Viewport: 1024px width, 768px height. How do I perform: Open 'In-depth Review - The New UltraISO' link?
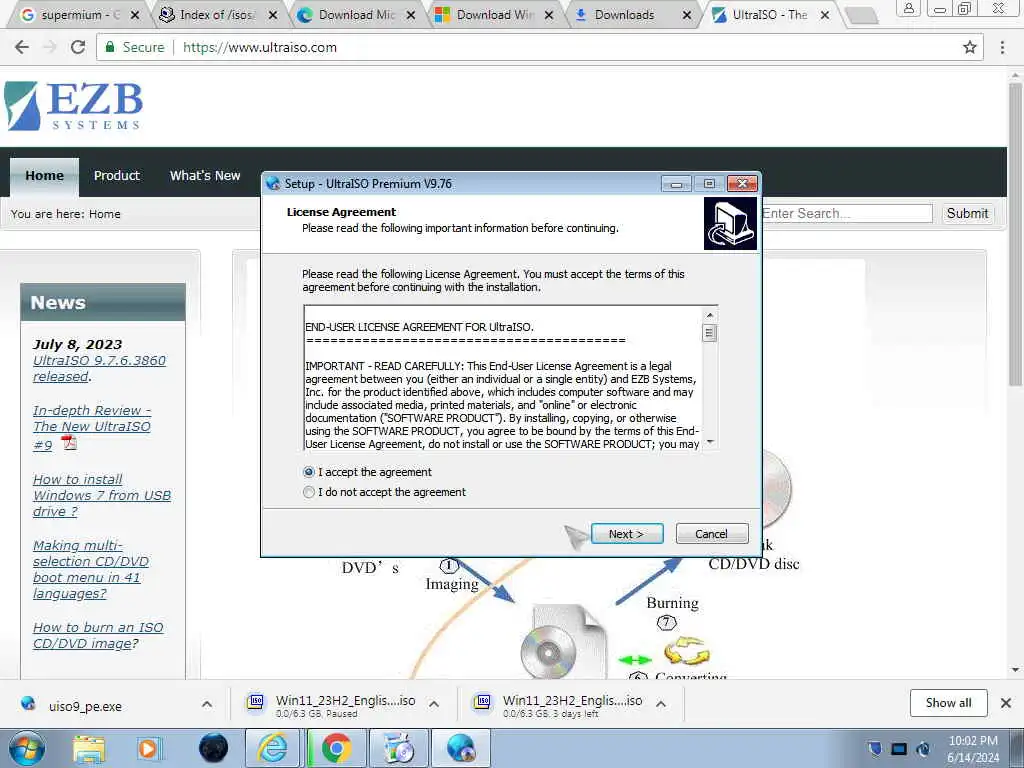pos(92,427)
